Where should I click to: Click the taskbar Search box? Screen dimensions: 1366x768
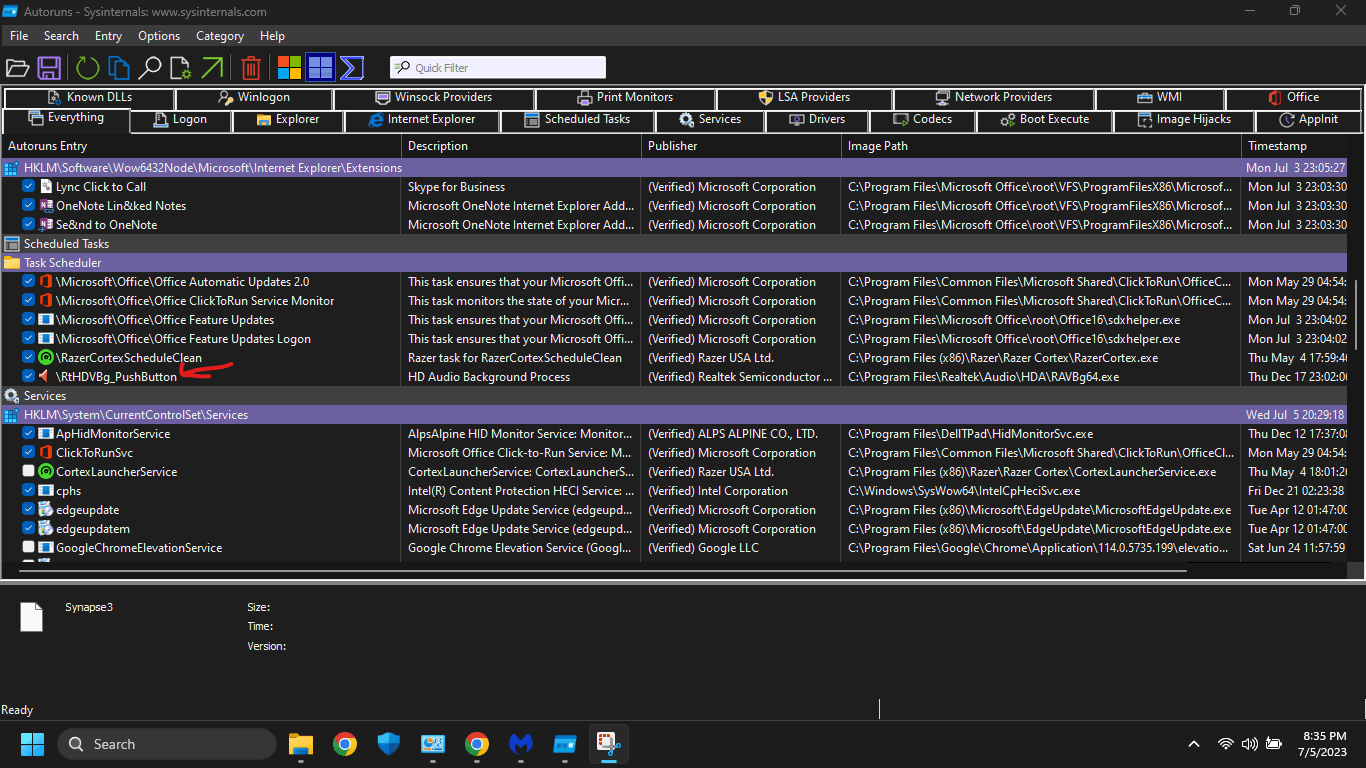coord(167,744)
